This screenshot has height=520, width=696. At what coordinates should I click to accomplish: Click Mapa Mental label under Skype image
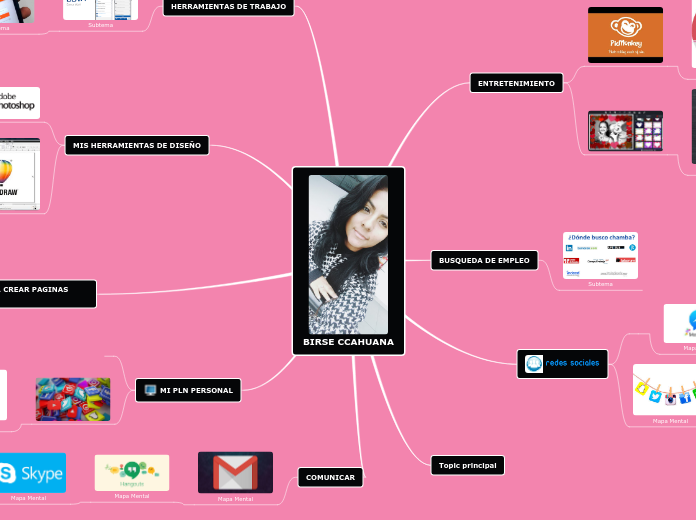point(28,498)
